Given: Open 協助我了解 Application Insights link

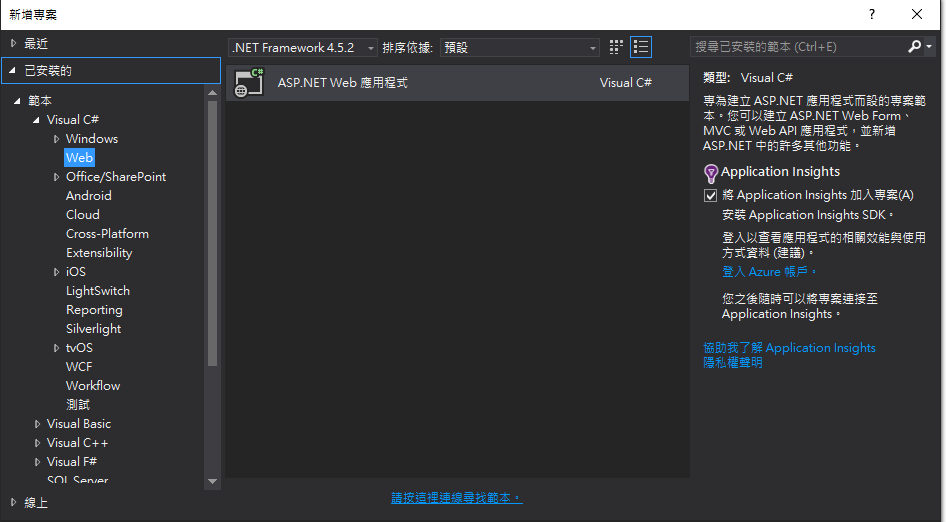Looking at the screenshot, I should pyautogui.click(x=789, y=348).
